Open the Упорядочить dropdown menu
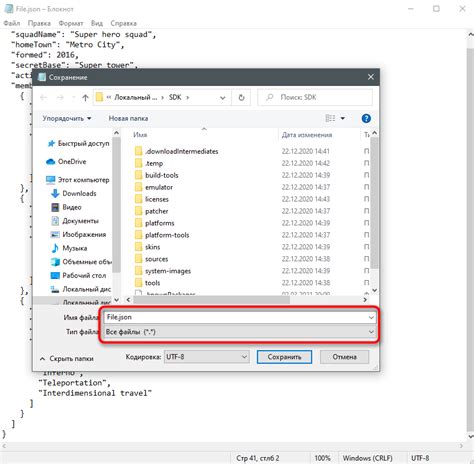This screenshot has width=474, height=464. (x=67, y=118)
